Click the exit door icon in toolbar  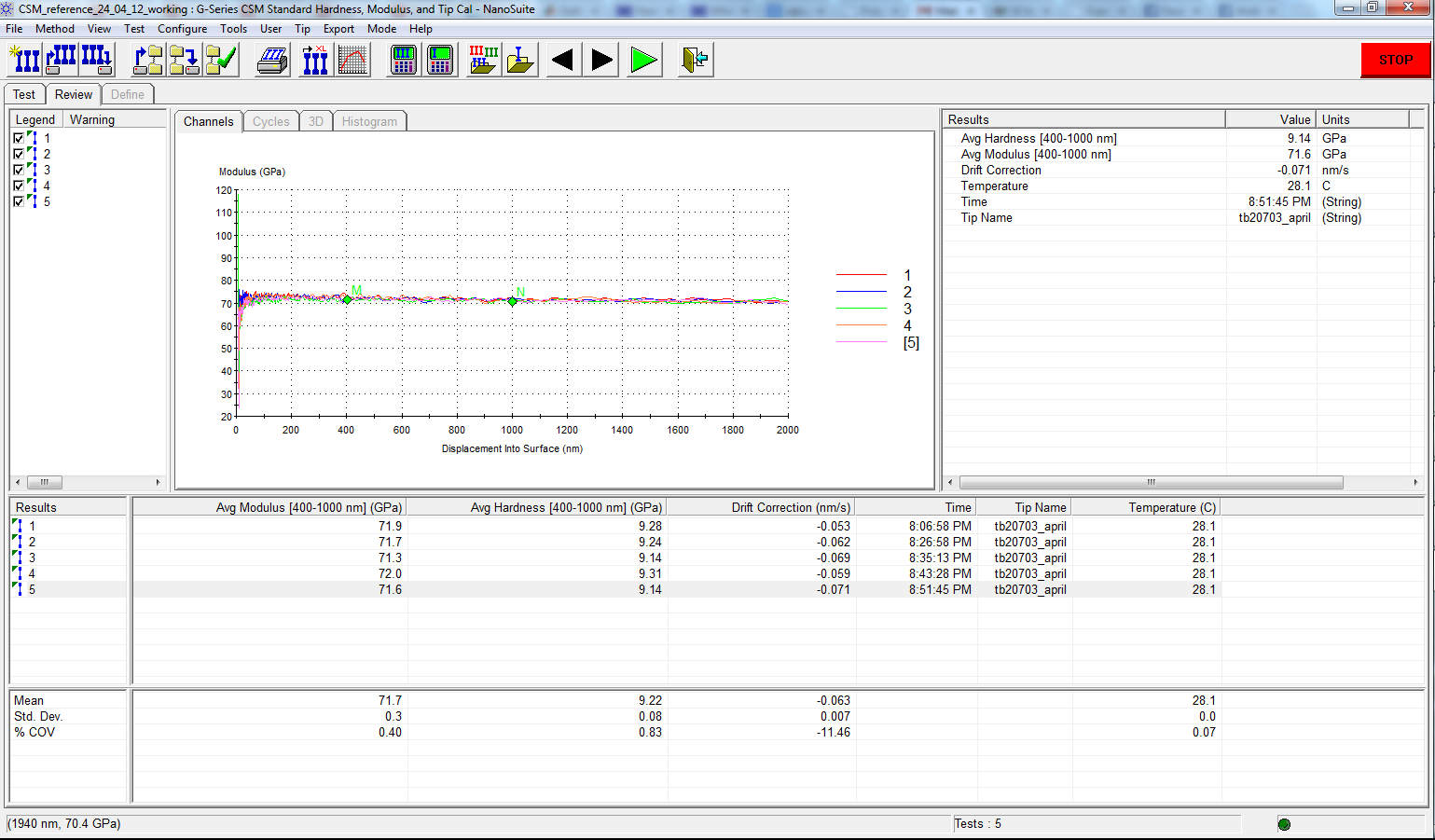click(695, 61)
